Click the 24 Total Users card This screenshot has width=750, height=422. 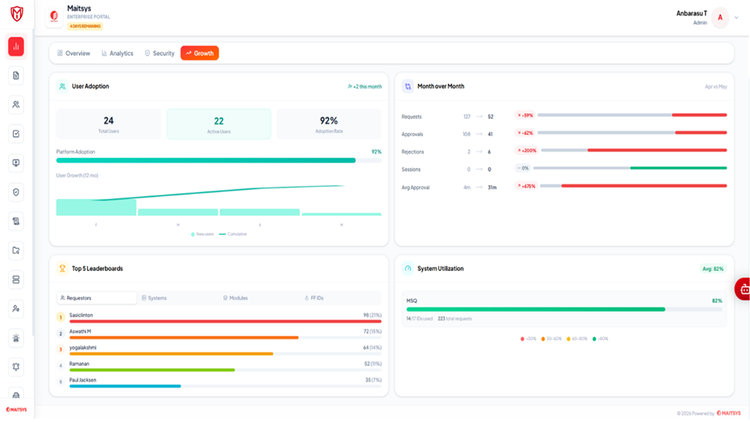tap(109, 124)
